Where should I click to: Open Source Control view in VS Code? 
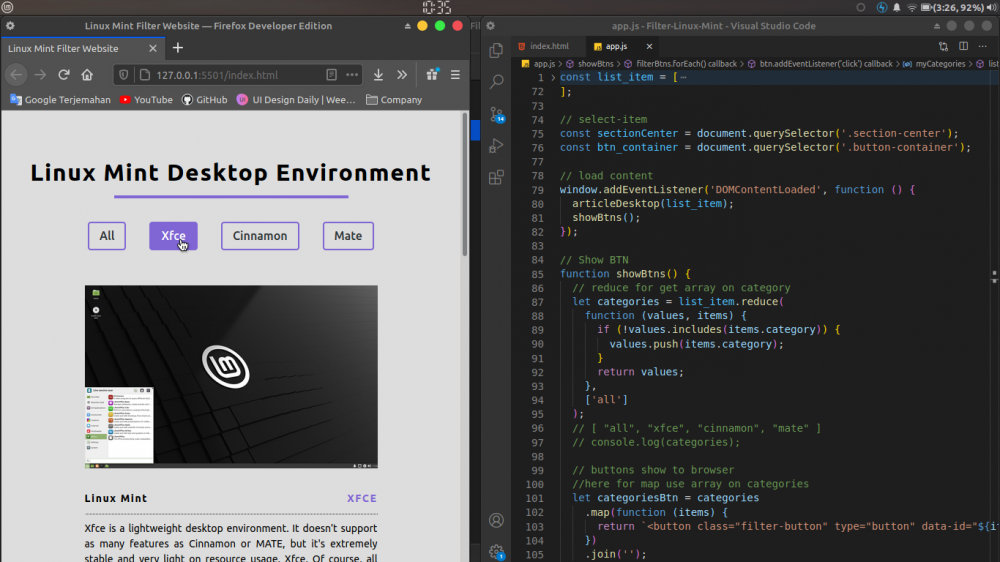coord(497,114)
